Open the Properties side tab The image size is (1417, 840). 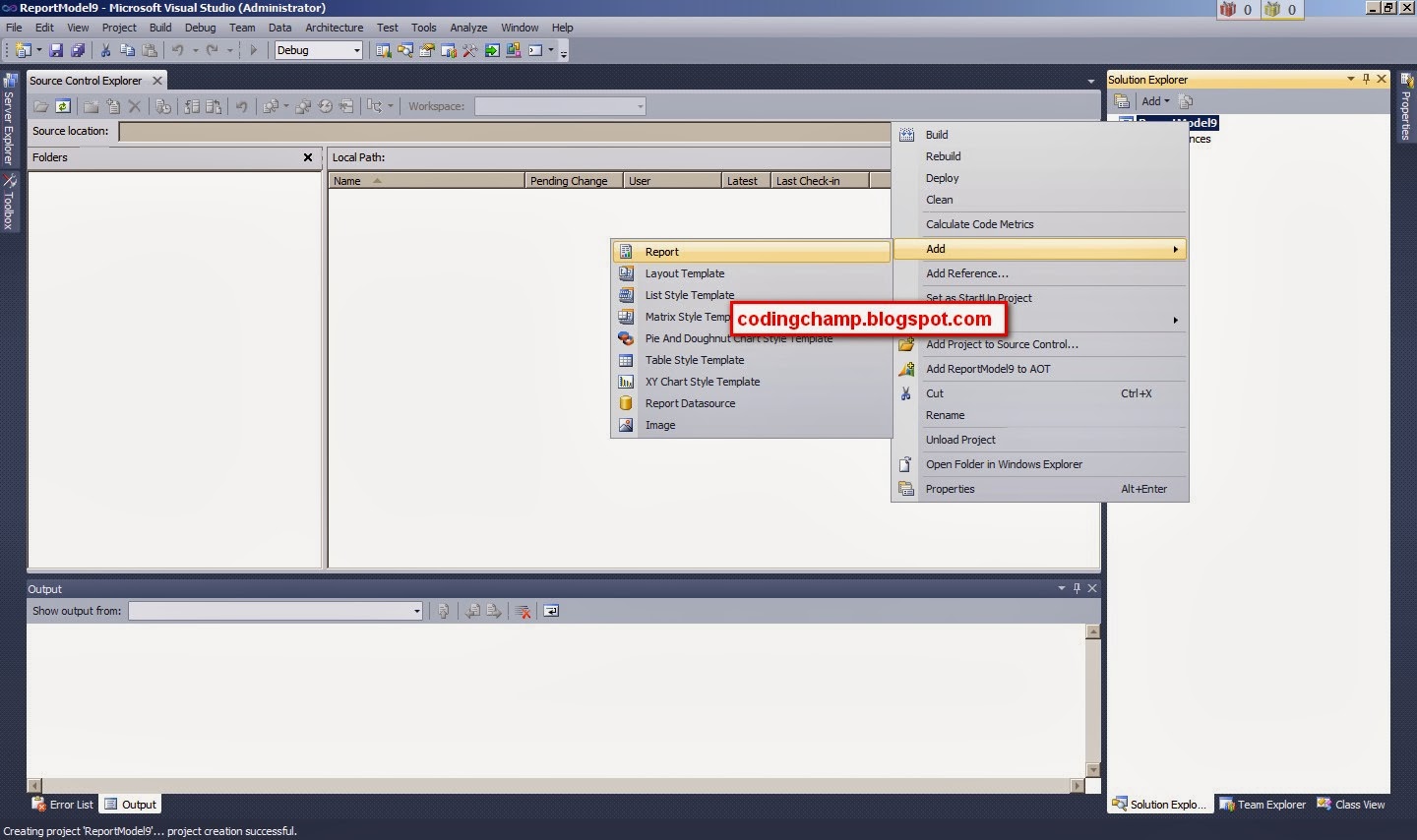coord(1406,108)
